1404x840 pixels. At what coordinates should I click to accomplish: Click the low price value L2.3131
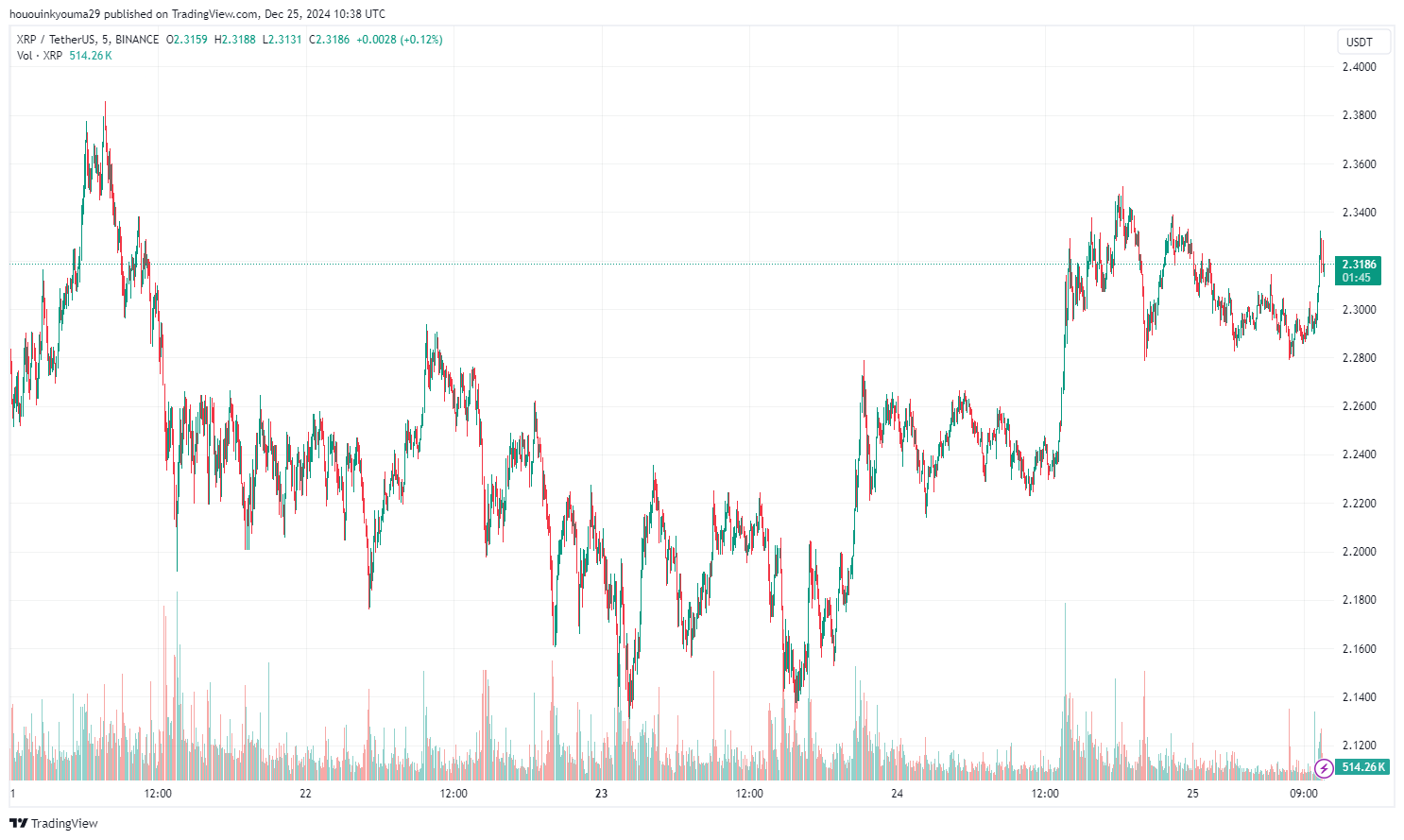pyautogui.click(x=283, y=40)
